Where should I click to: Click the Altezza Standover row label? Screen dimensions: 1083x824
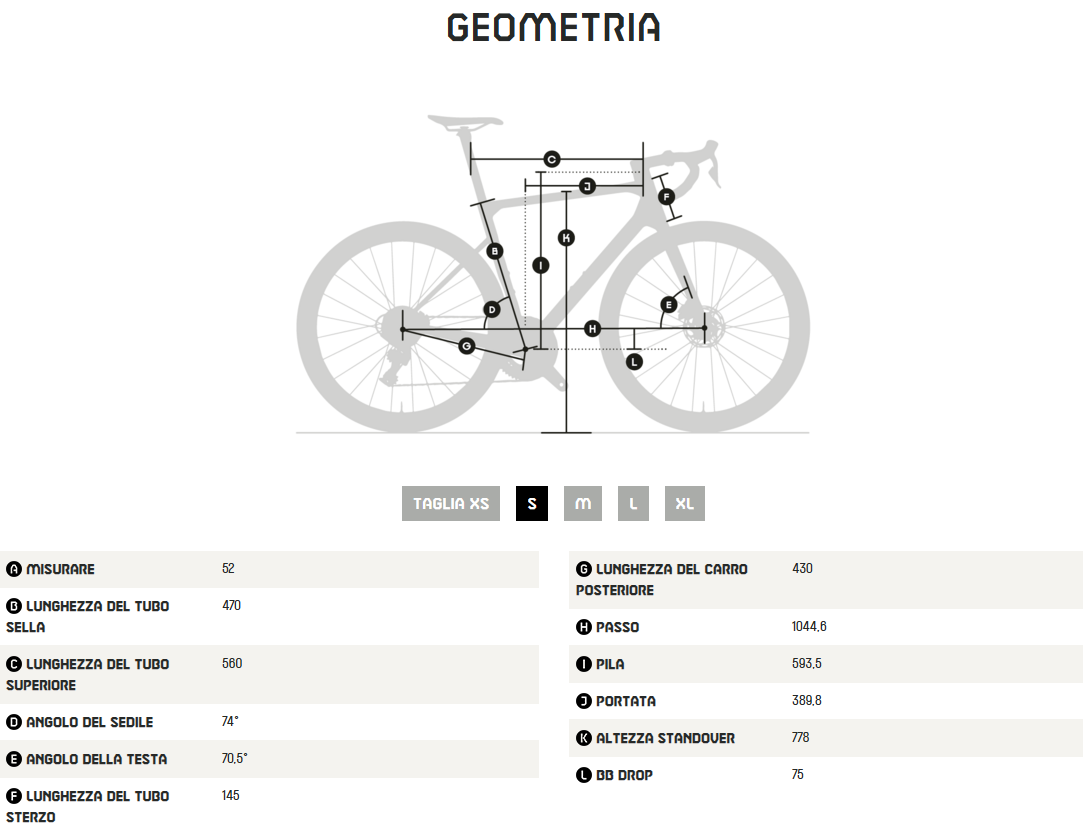(665, 738)
